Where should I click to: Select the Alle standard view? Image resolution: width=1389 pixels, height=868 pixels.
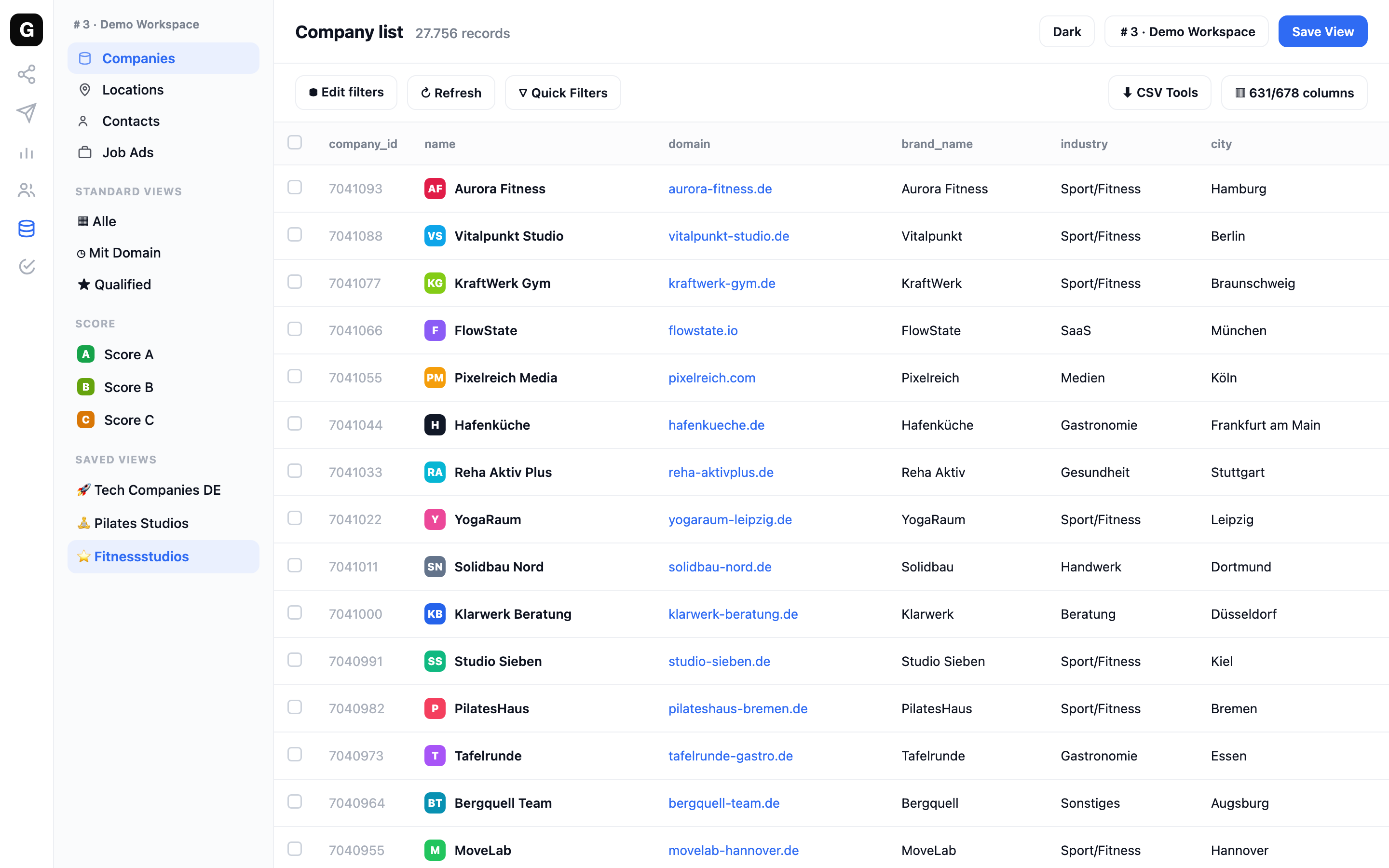point(163,222)
